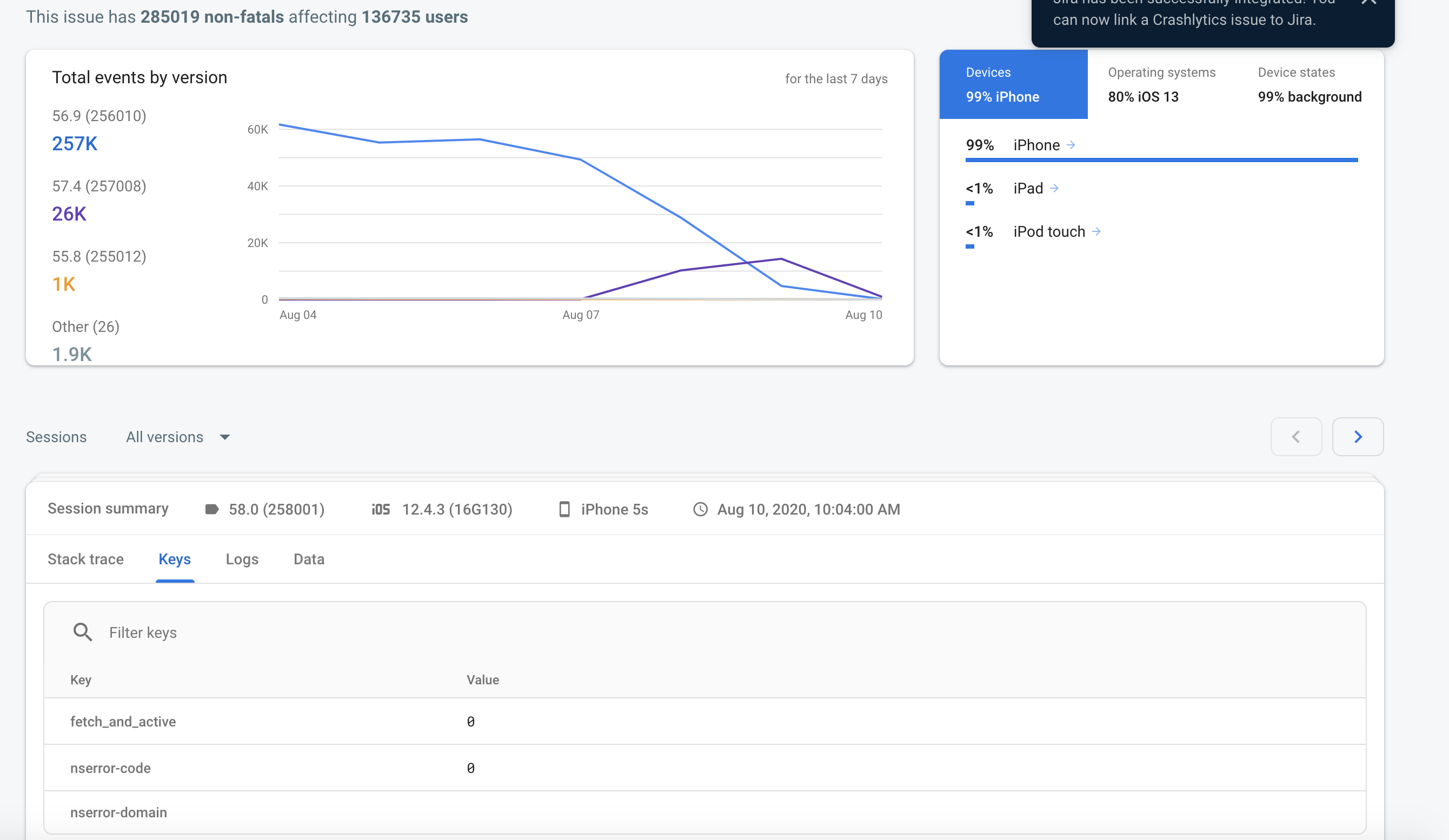1449x840 pixels.
Task: Click the clock icon next to session timestamp
Action: coord(700,509)
